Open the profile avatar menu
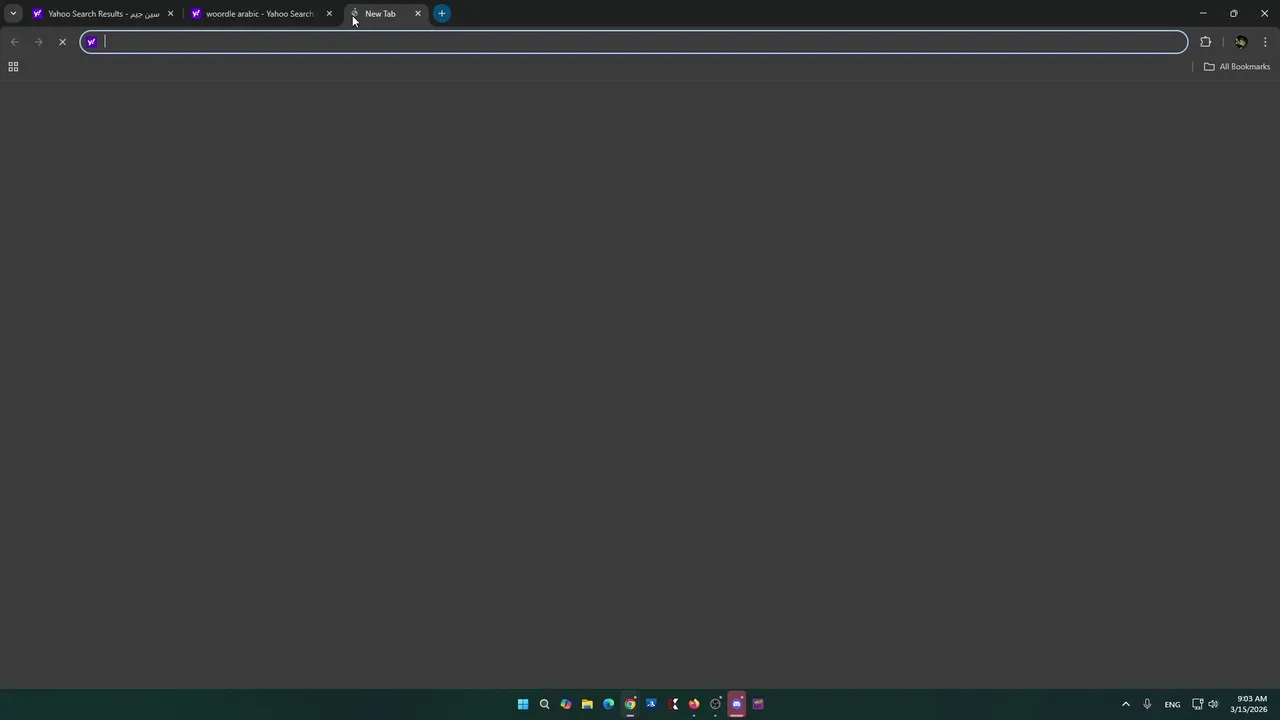Image resolution: width=1280 pixels, height=720 pixels. pos(1241,42)
